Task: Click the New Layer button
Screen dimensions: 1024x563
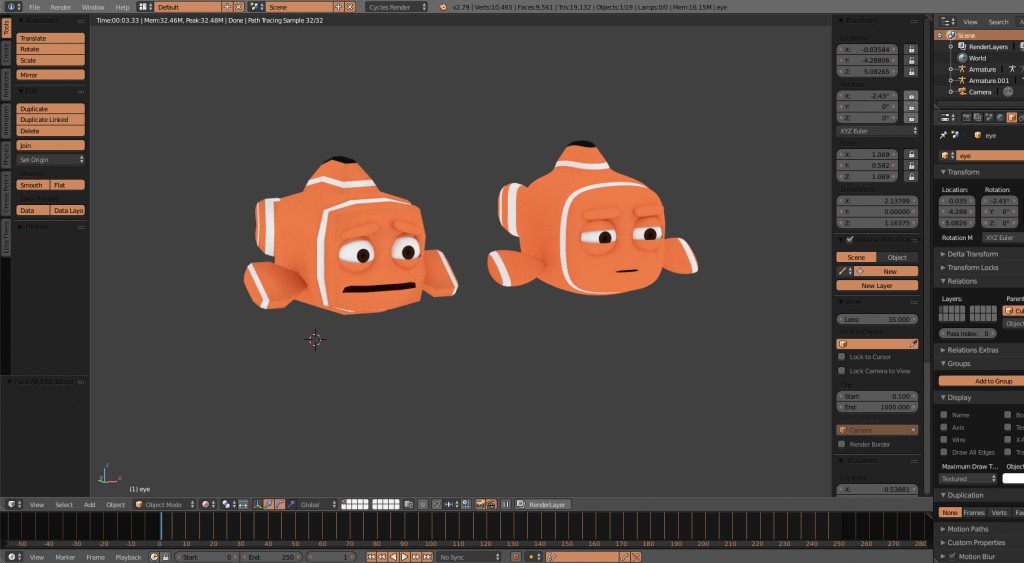Action: [877, 285]
